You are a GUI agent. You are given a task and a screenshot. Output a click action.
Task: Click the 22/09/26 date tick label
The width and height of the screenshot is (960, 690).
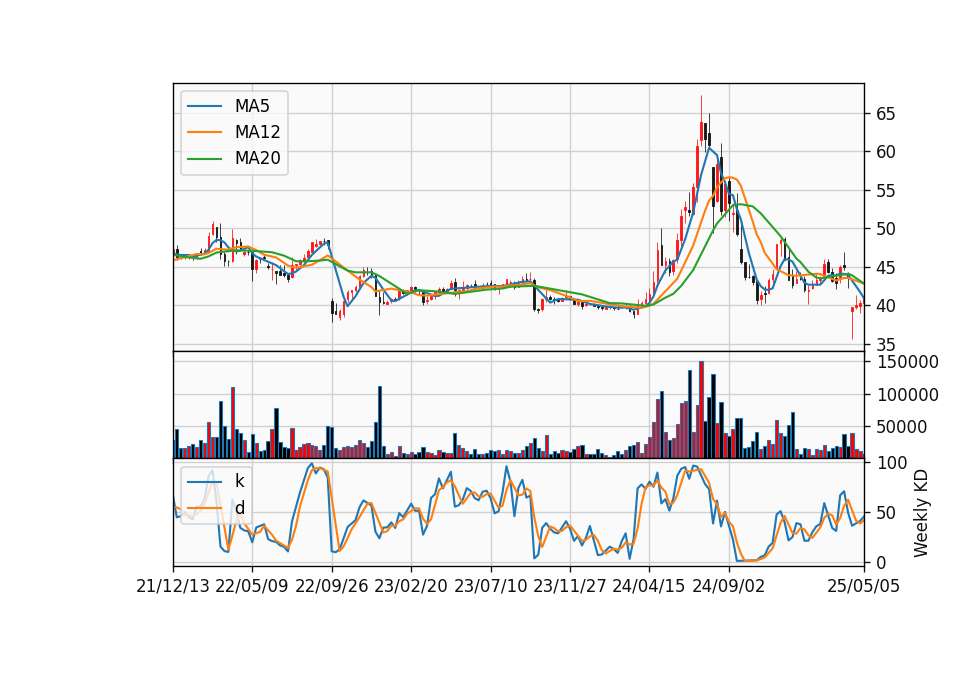332,587
